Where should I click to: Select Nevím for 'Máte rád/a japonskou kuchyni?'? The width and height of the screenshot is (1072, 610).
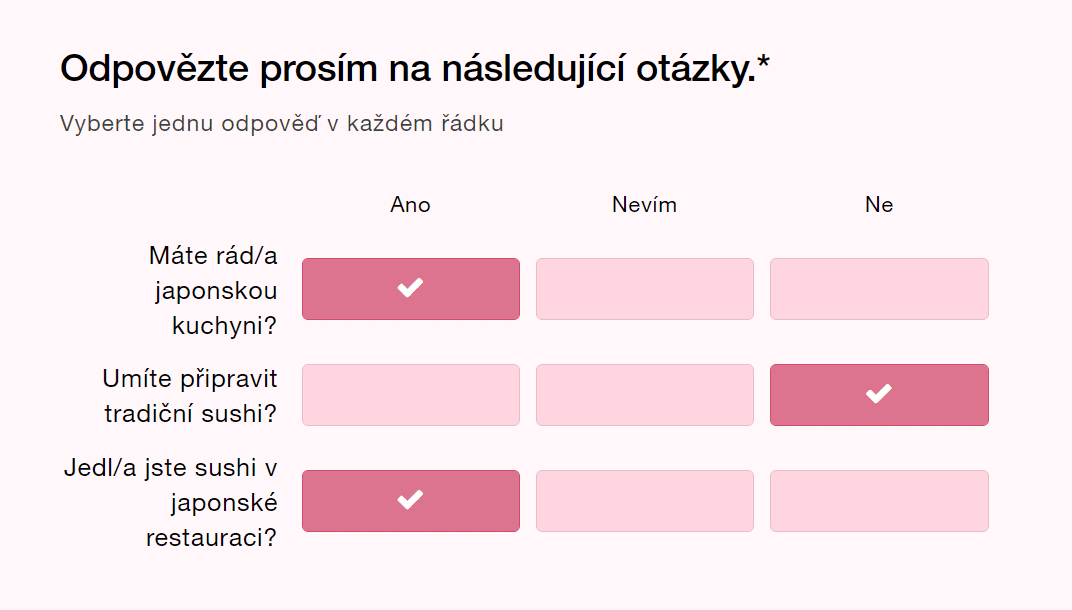[x=645, y=289]
